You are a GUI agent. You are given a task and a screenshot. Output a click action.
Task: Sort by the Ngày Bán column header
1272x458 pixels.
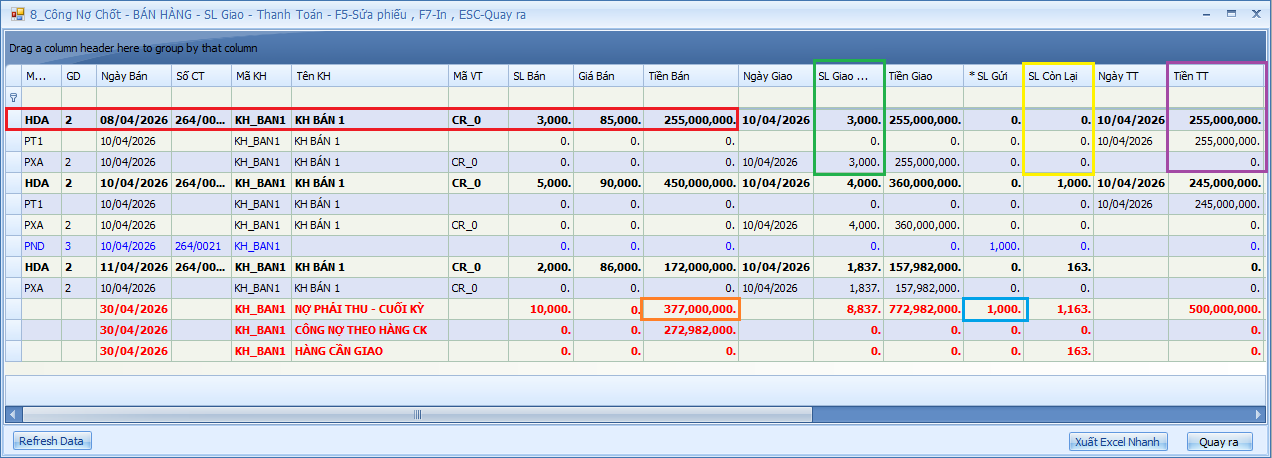point(133,76)
